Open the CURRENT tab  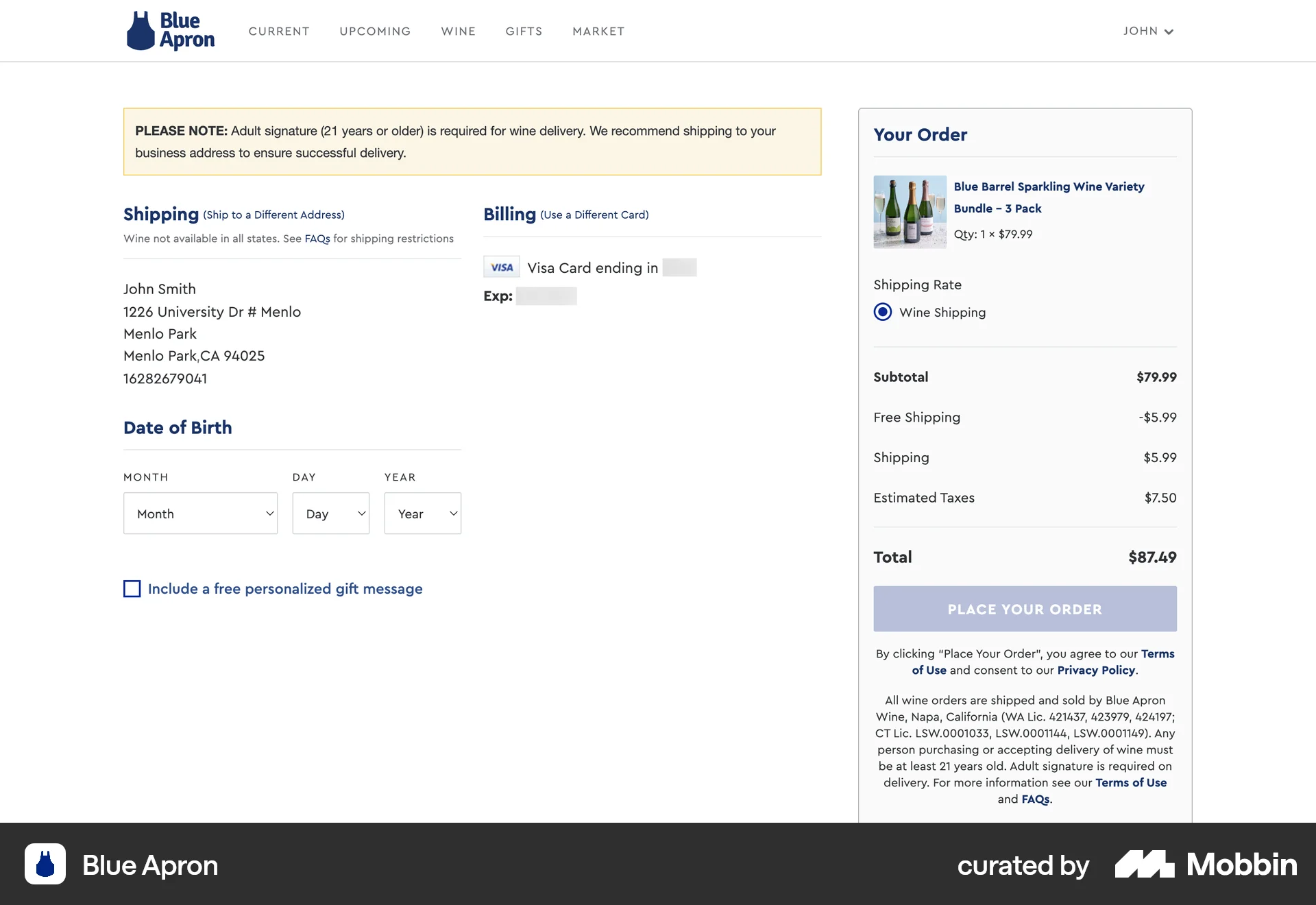click(x=279, y=31)
